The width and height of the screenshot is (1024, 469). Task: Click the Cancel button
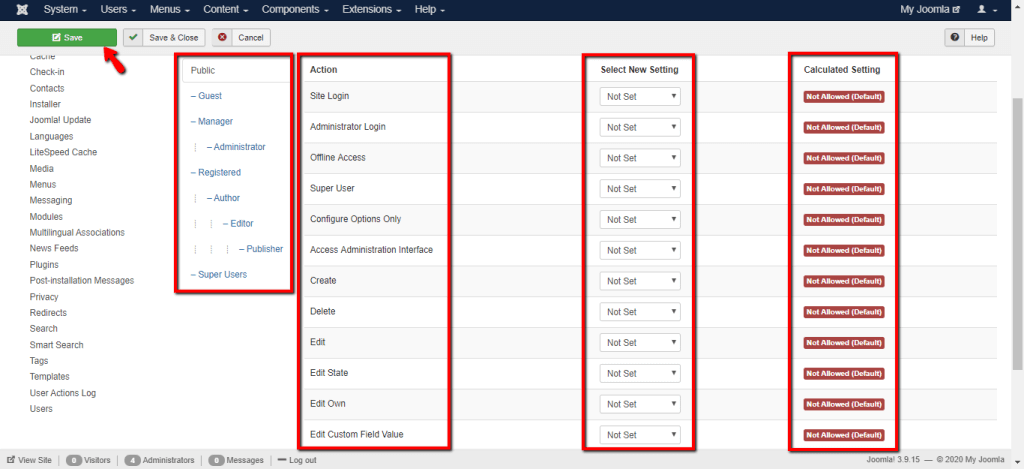pyautogui.click(x=241, y=38)
